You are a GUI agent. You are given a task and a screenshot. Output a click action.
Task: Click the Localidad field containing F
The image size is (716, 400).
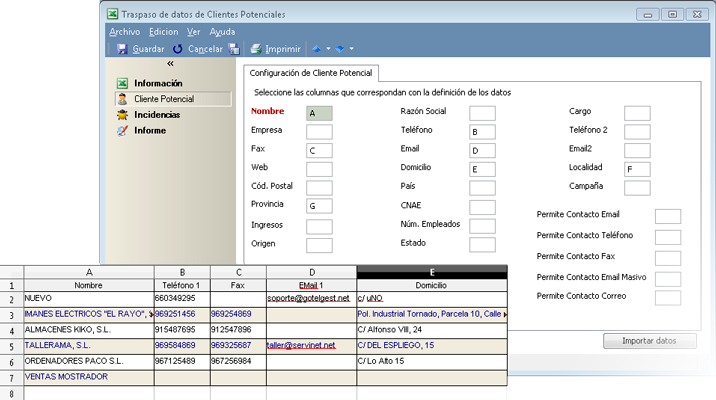[x=637, y=169]
